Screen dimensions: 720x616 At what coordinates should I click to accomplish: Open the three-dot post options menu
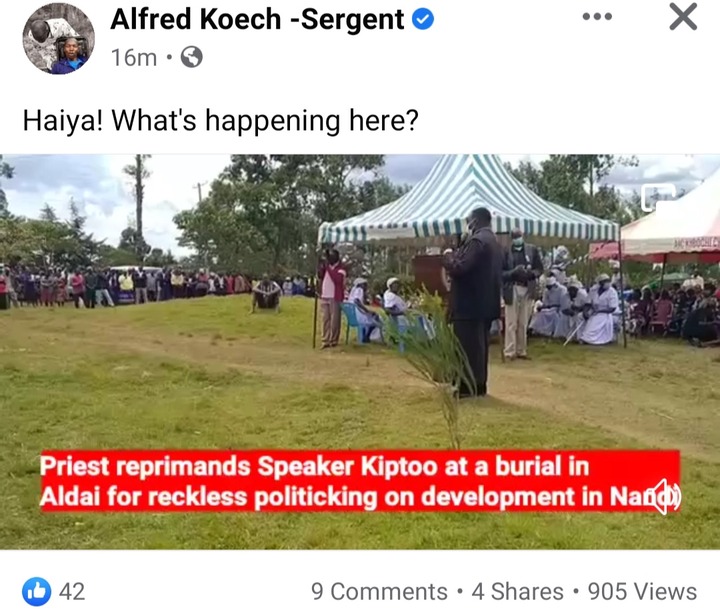pos(597,17)
